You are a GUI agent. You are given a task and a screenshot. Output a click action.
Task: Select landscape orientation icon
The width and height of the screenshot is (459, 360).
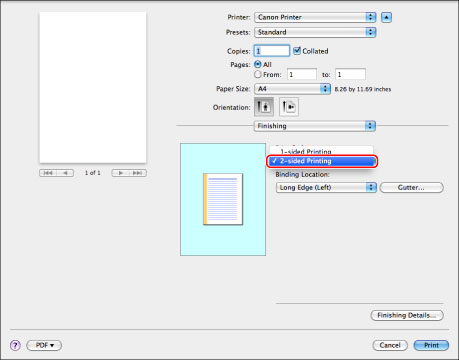[289, 107]
